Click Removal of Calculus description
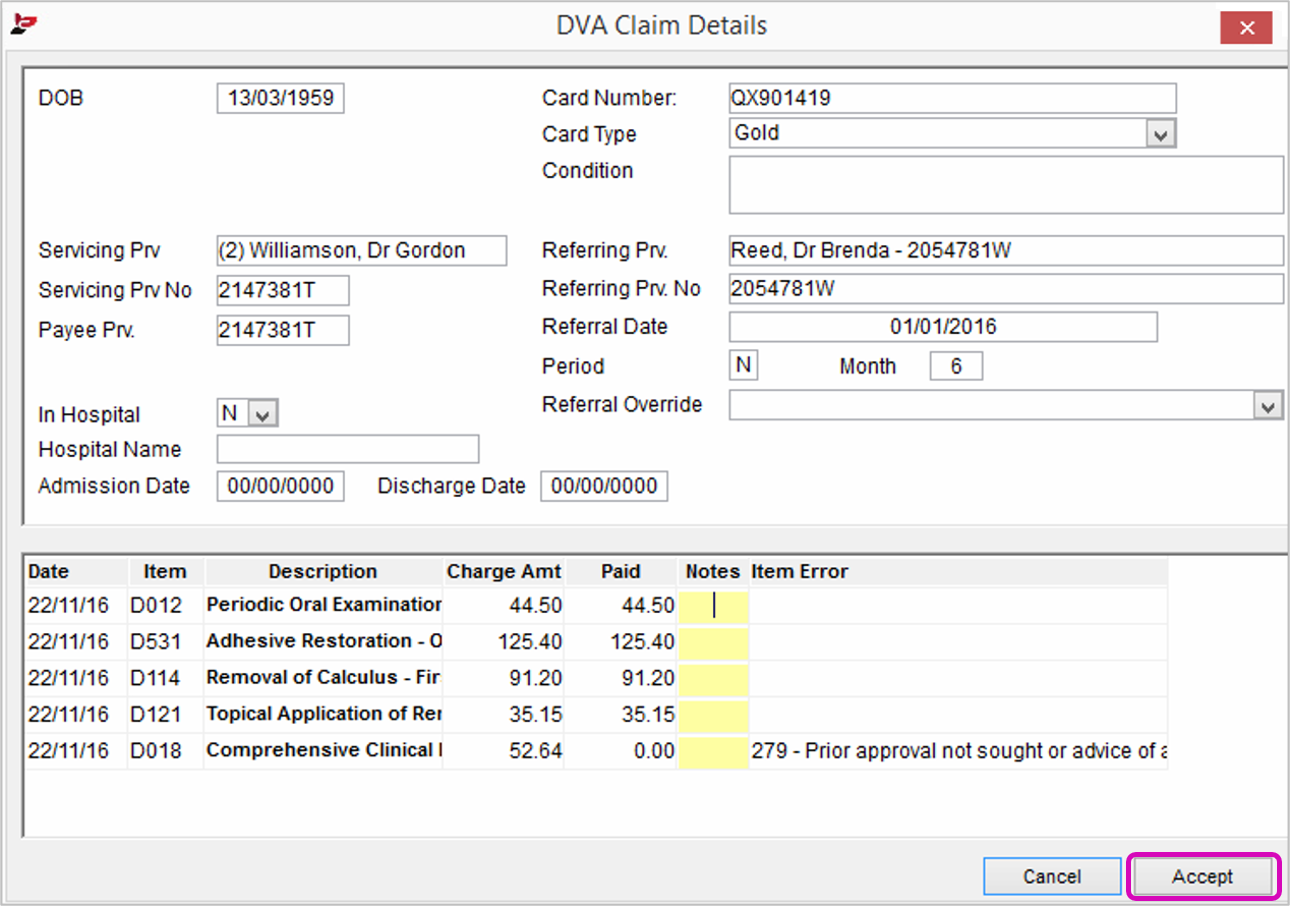This screenshot has width=1290, height=906. click(x=324, y=678)
